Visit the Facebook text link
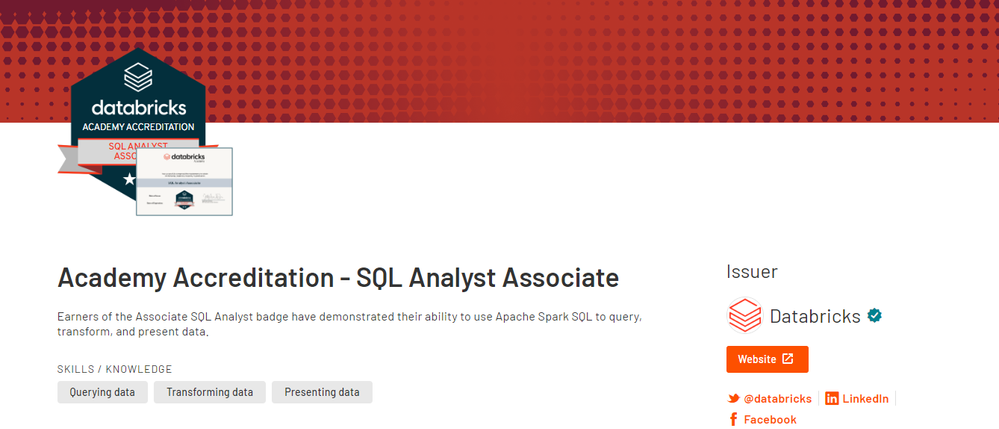Viewport: 999px width, 429px height. click(770, 420)
